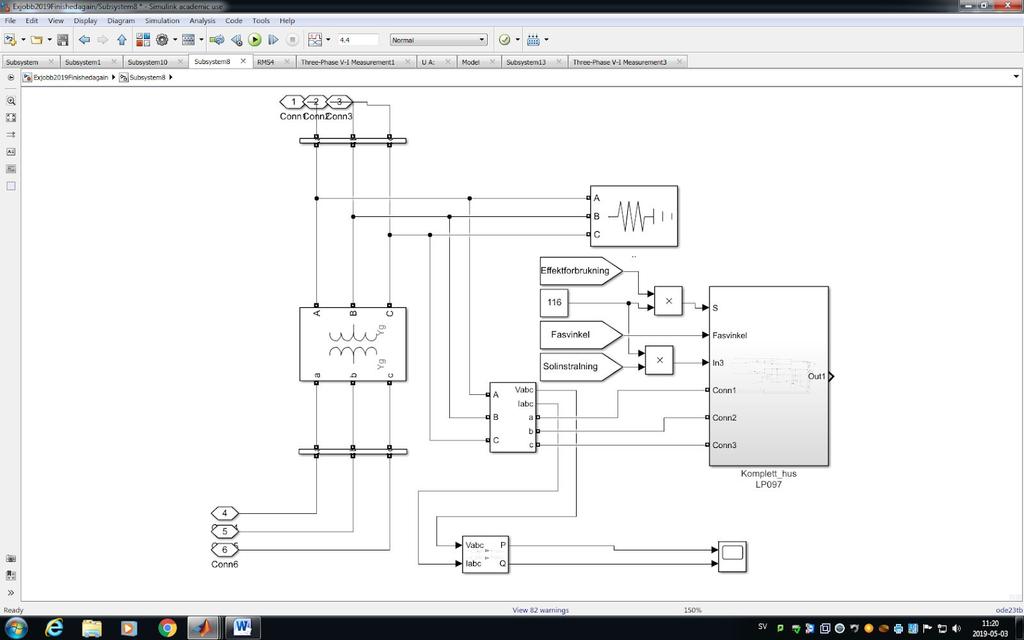This screenshot has width=1024, height=640.
Task: Open the Simulation menu
Action: [162, 21]
